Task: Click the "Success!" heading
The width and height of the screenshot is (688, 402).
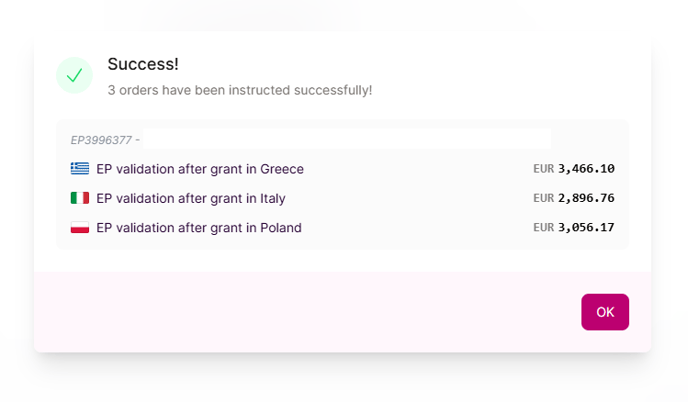Action: tap(143, 64)
